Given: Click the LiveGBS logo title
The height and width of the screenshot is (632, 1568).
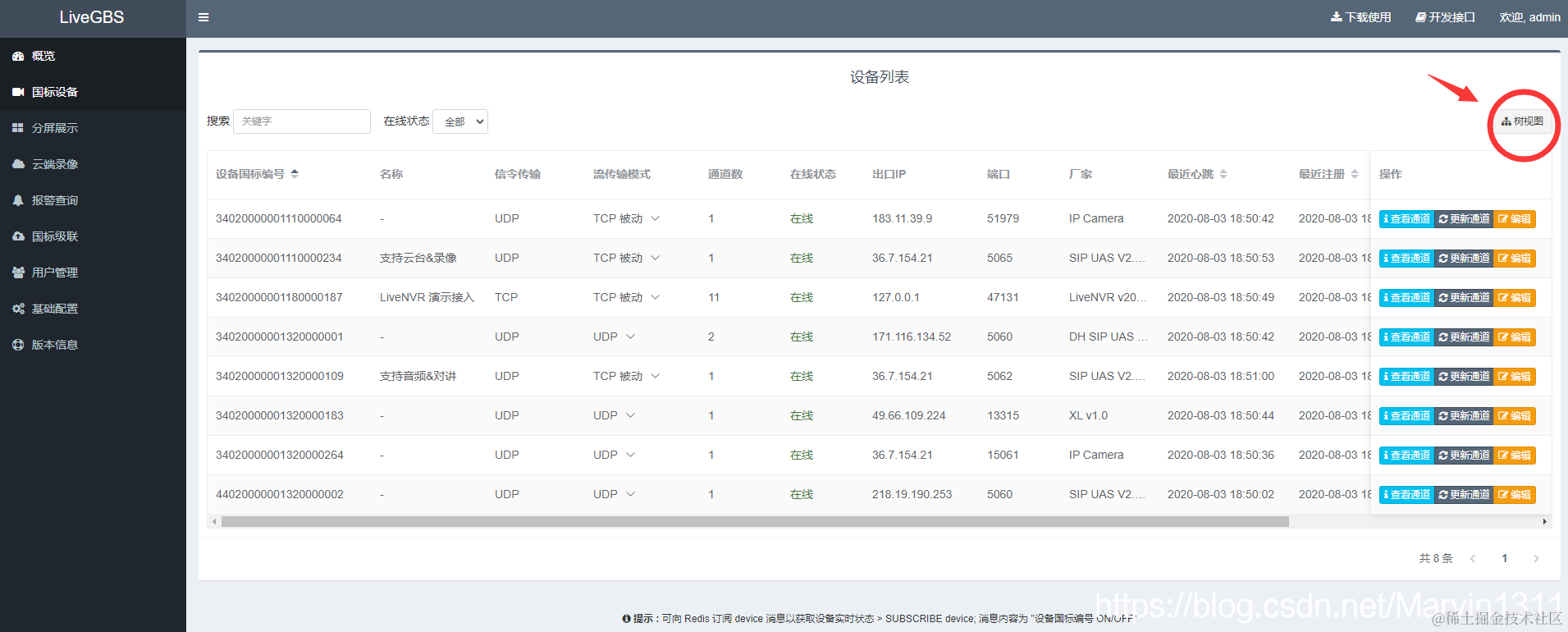Looking at the screenshot, I should pyautogui.click(x=92, y=17).
